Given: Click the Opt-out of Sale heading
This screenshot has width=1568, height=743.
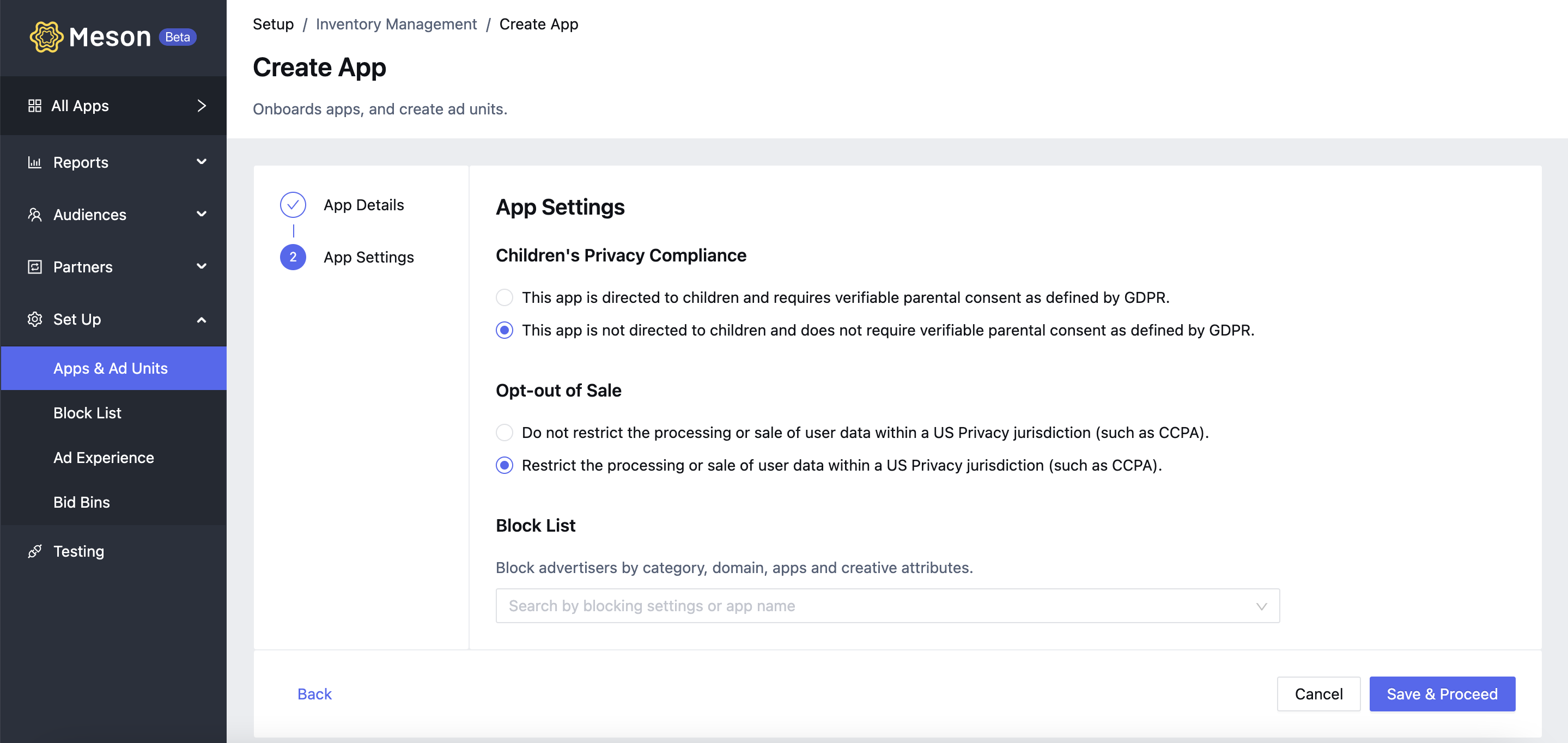Looking at the screenshot, I should 558,391.
